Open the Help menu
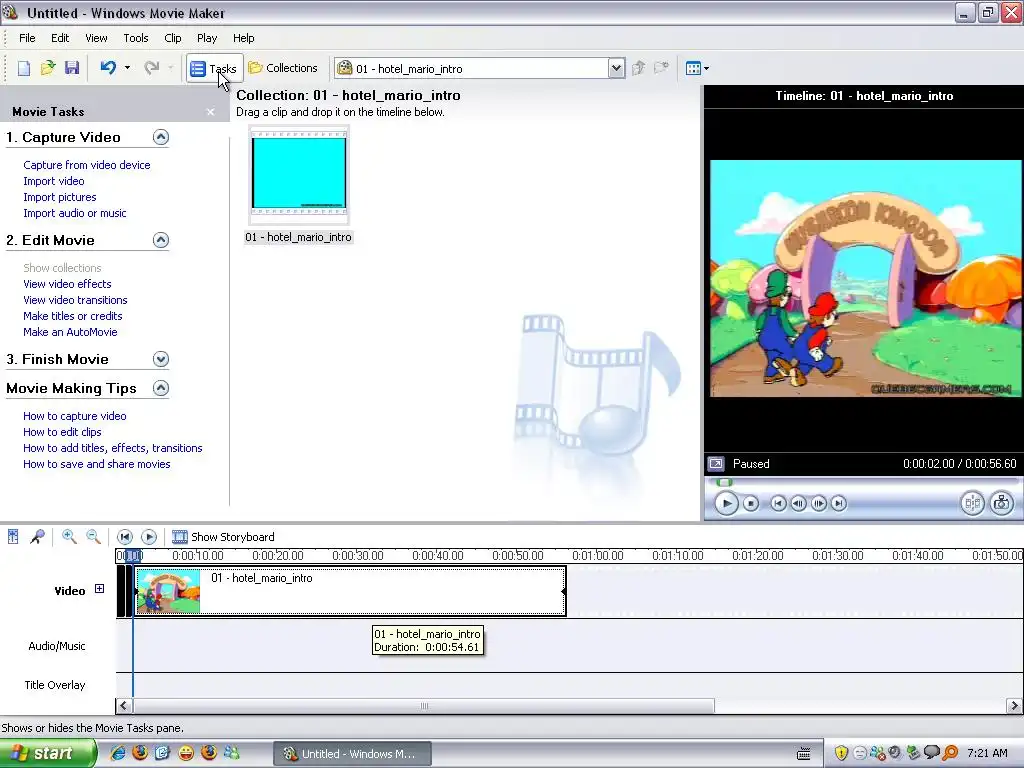Image resolution: width=1024 pixels, height=768 pixels. click(x=244, y=38)
